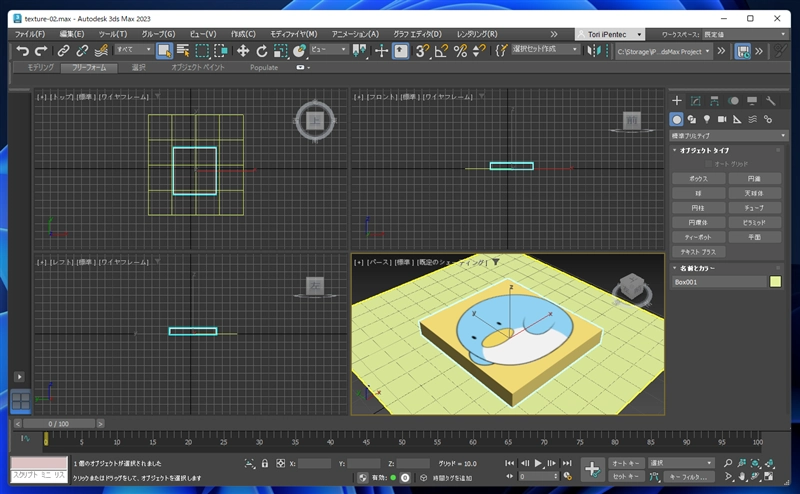Toggle the Window/Crossing selection icon
Screen dimensions: 800x494
(221, 51)
